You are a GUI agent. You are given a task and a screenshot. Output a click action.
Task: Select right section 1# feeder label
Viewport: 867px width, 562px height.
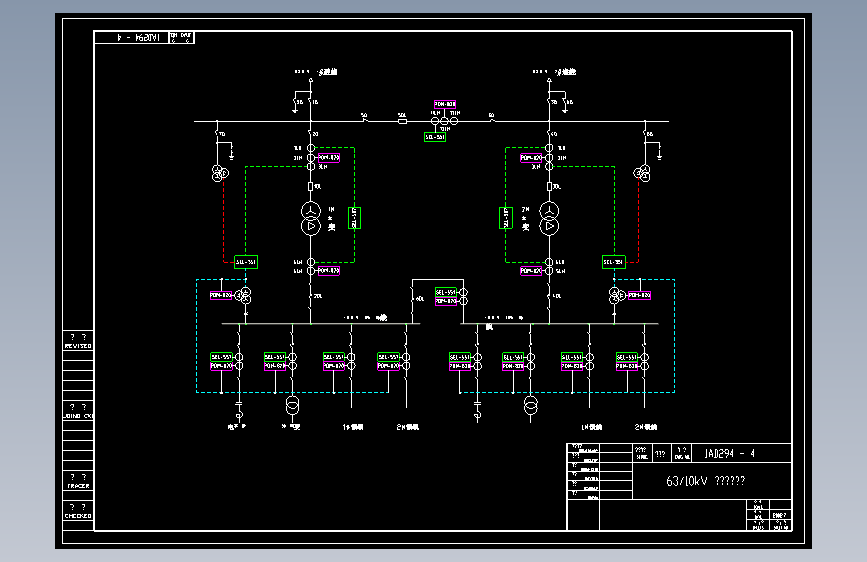(x=592, y=427)
